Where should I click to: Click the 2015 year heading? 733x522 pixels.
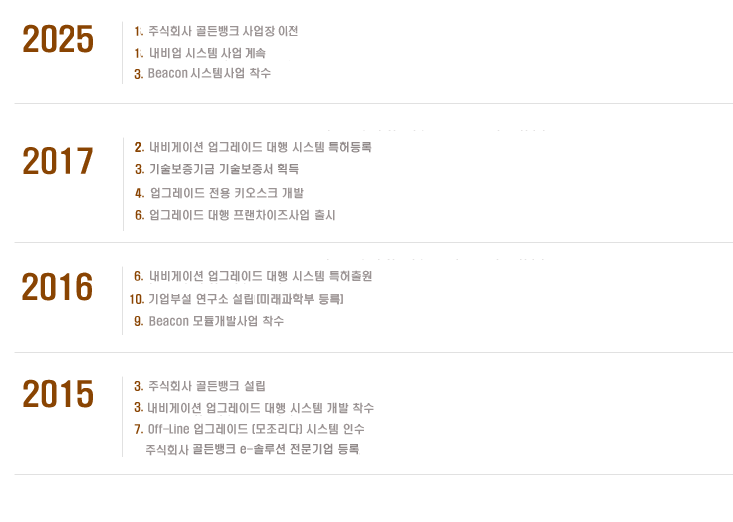coord(58,393)
